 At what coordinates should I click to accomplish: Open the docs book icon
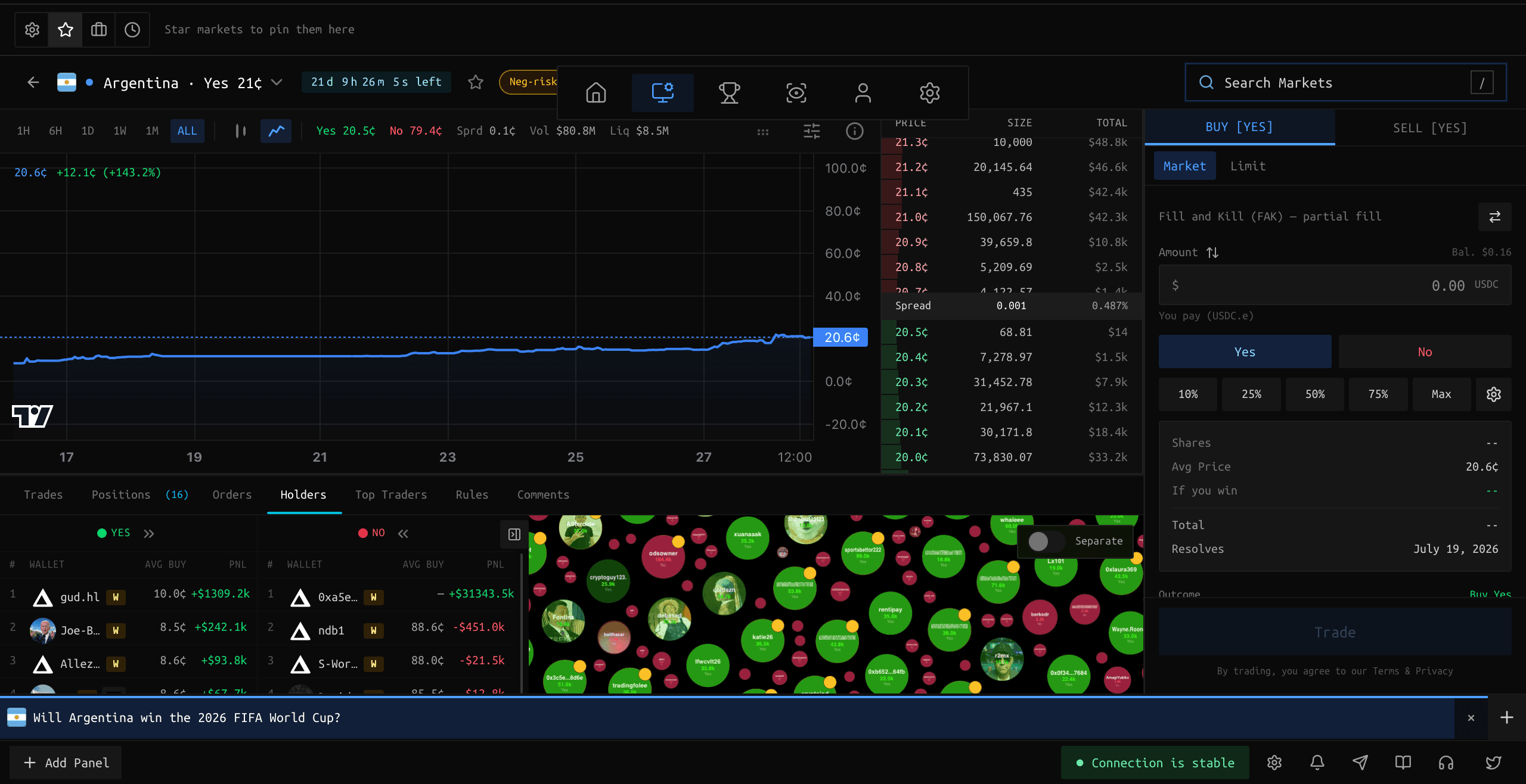[1403, 763]
